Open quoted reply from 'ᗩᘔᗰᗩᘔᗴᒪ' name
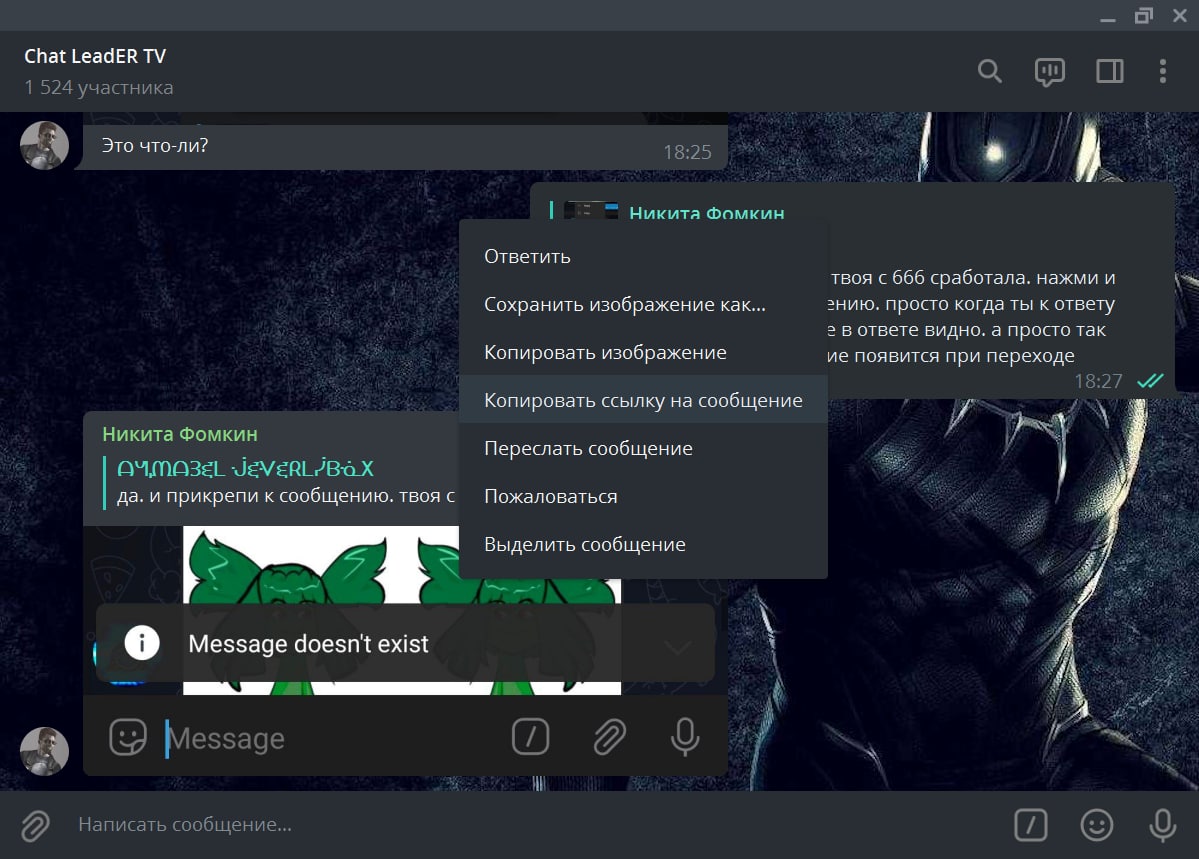This screenshot has height=859, width=1199. [x=245, y=468]
